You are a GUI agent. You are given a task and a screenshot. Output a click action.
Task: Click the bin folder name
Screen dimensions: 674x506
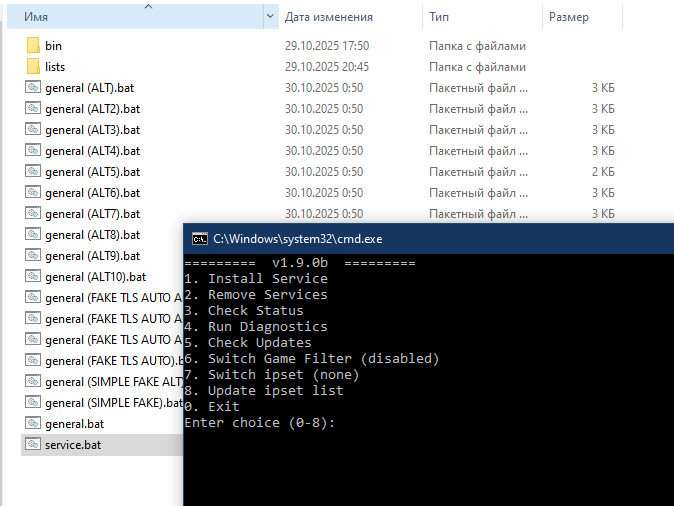tap(53, 46)
